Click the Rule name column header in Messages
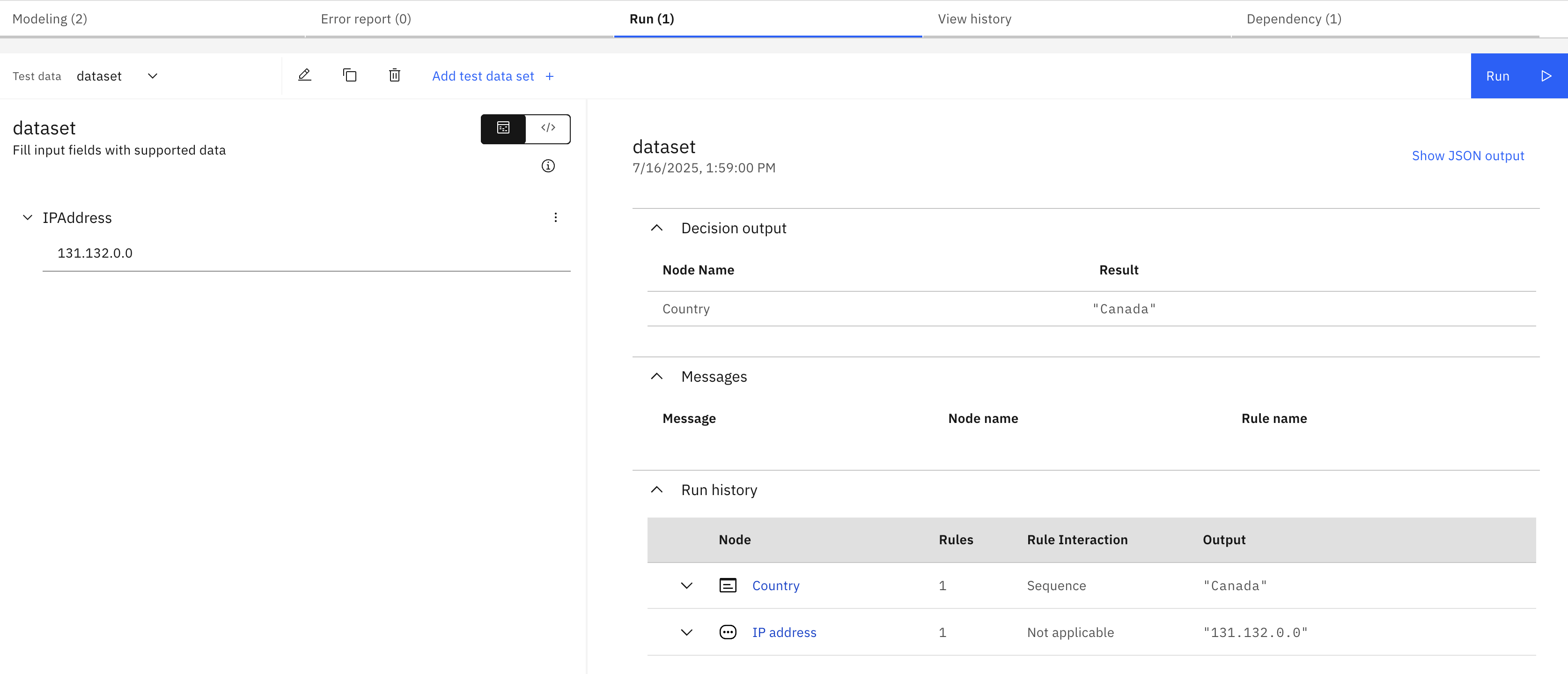This screenshot has height=674, width=1568. [x=1274, y=419]
